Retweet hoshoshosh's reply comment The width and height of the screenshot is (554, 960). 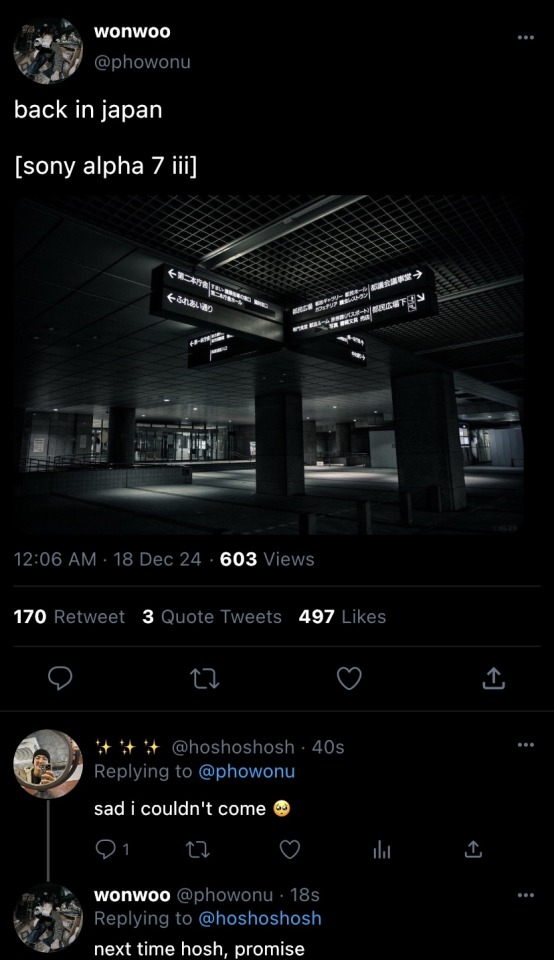coord(198,849)
